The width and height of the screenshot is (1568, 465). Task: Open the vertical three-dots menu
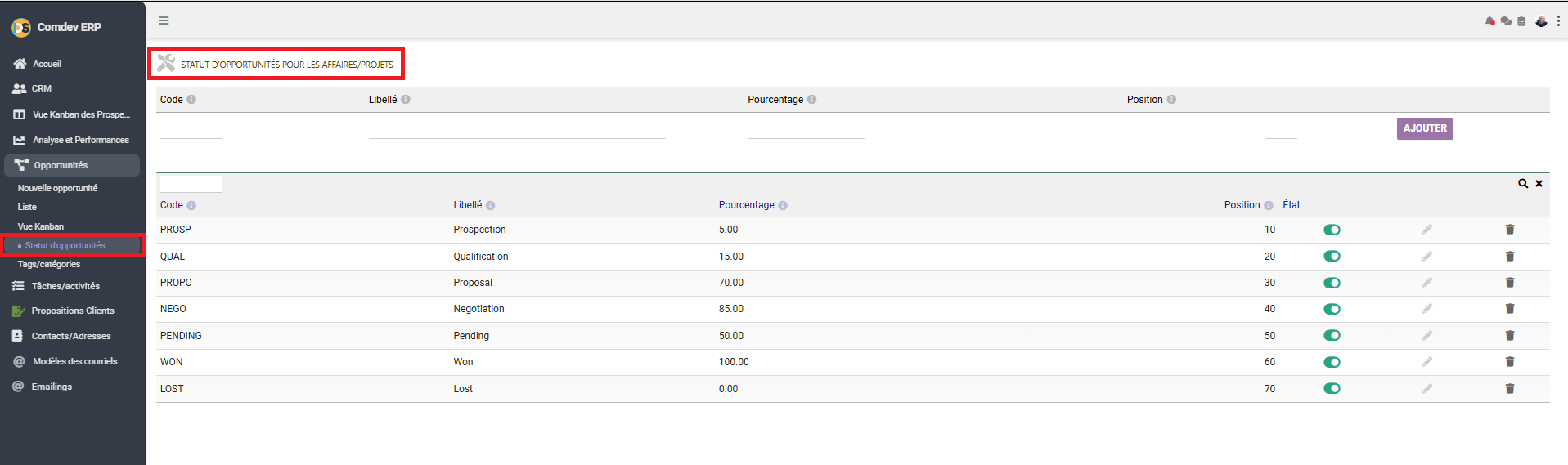point(1558,21)
